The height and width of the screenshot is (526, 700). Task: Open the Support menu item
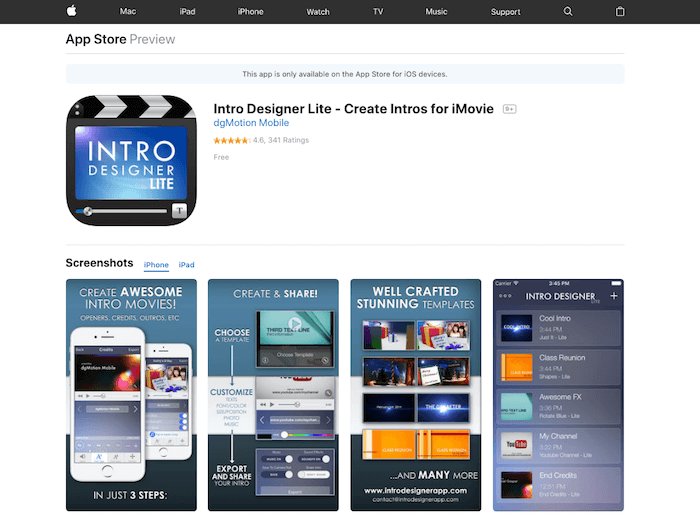506,12
